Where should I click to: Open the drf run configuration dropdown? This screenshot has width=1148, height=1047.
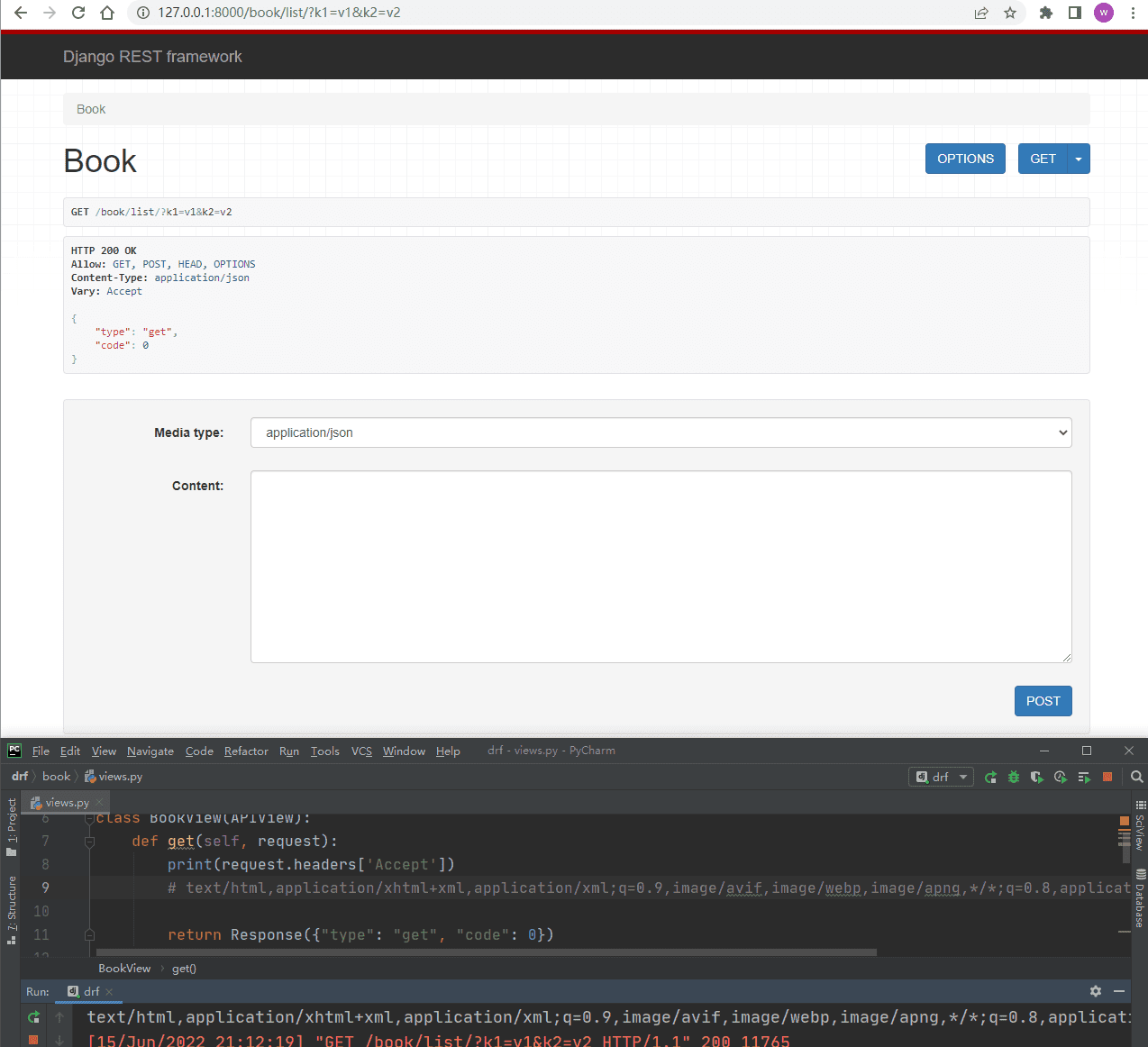(x=941, y=777)
